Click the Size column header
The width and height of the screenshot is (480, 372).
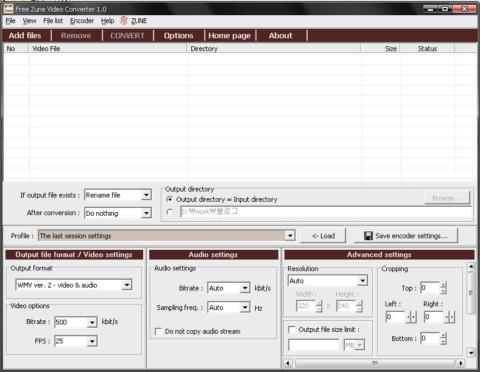[380, 49]
